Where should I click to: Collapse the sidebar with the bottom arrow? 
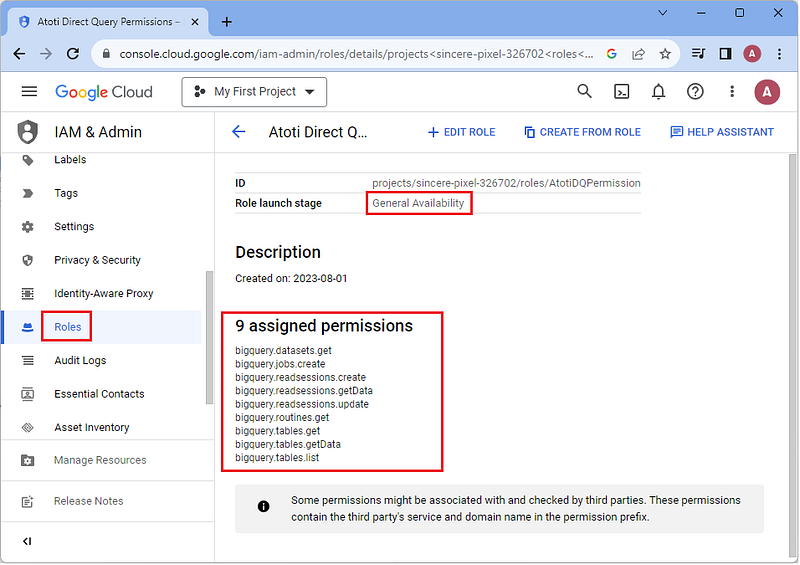27,542
